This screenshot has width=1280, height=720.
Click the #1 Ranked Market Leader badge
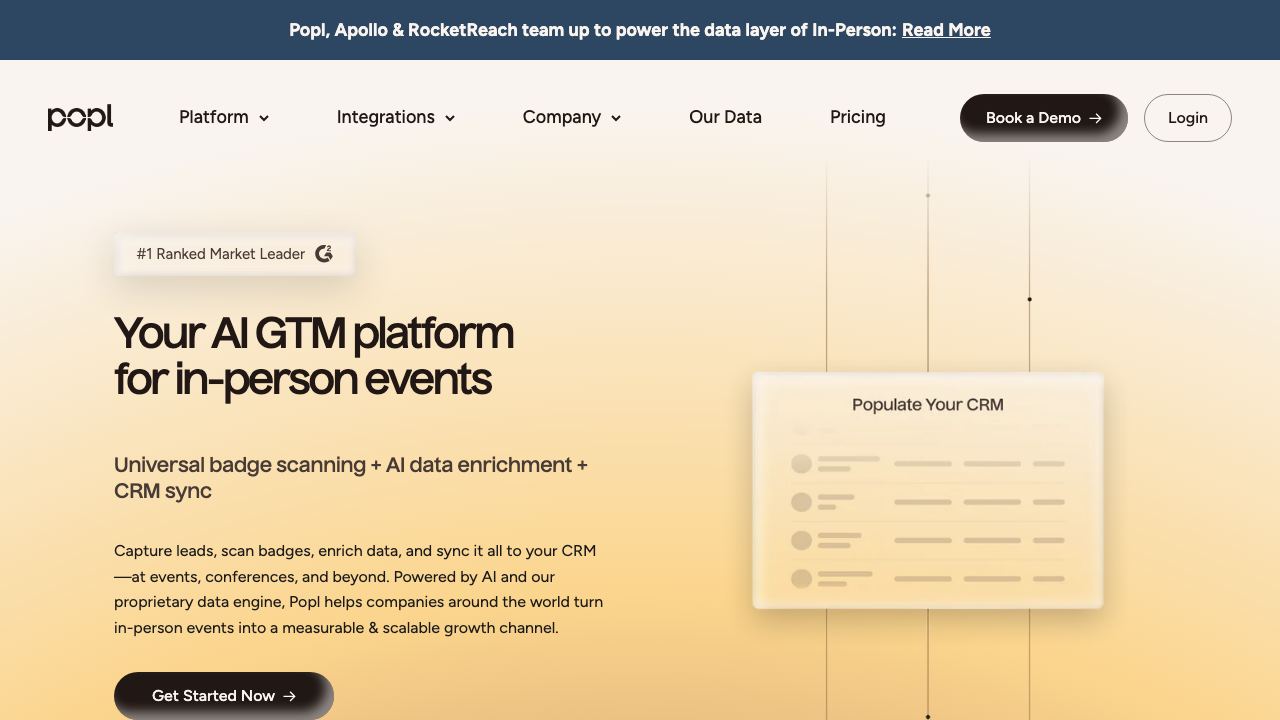click(x=234, y=254)
